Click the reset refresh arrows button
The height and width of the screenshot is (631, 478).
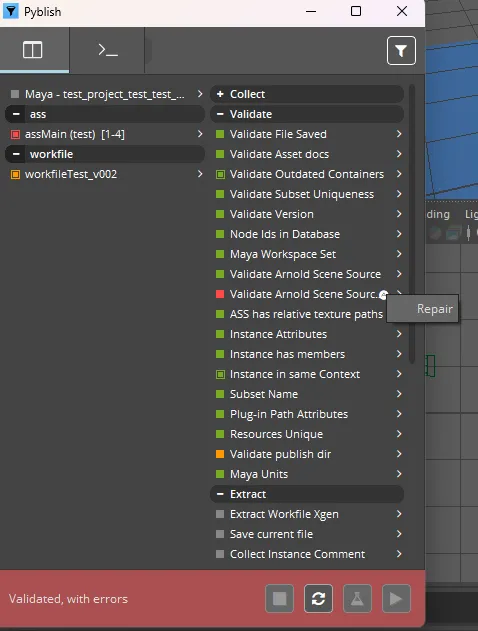(x=318, y=598)
